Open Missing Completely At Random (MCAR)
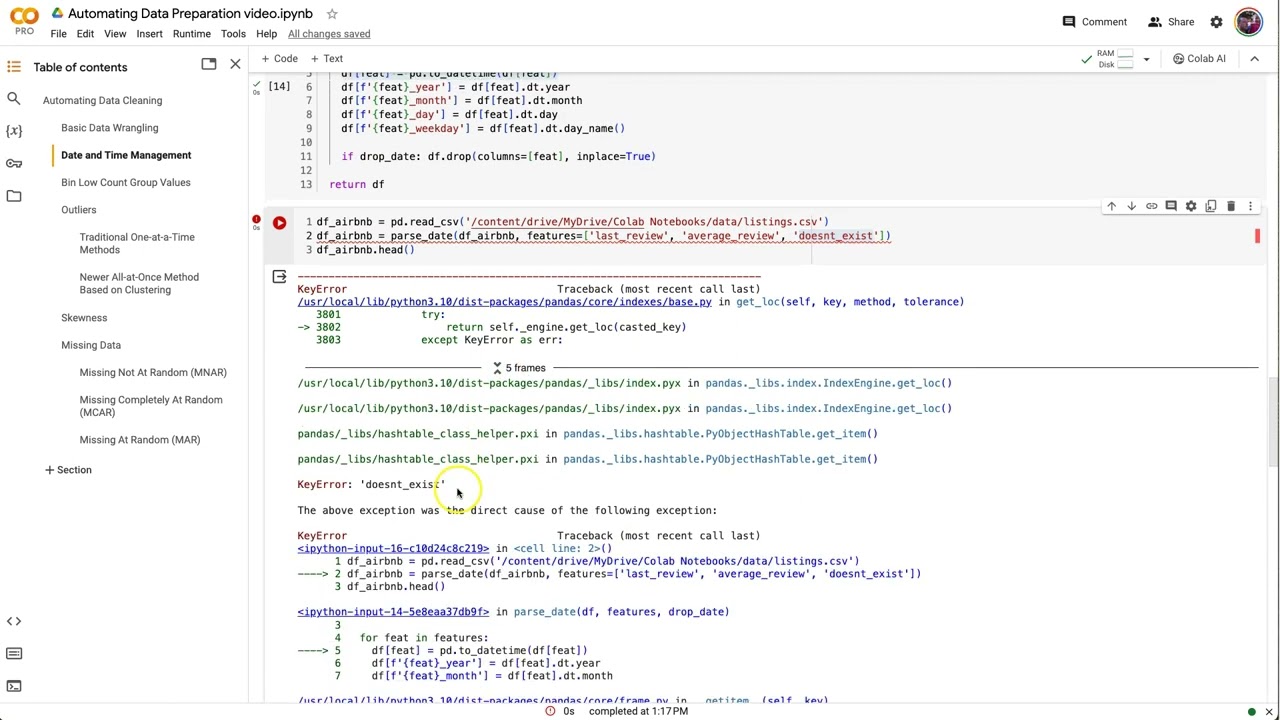The height and width of the screenshot is (720, 1280). click(x=151, y=406)
